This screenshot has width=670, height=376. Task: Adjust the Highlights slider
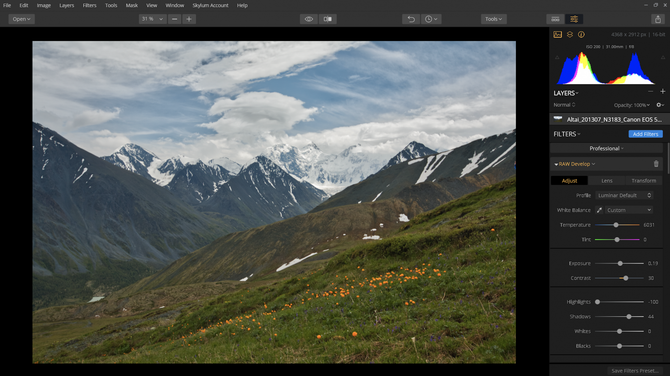[x=619, y=302]
